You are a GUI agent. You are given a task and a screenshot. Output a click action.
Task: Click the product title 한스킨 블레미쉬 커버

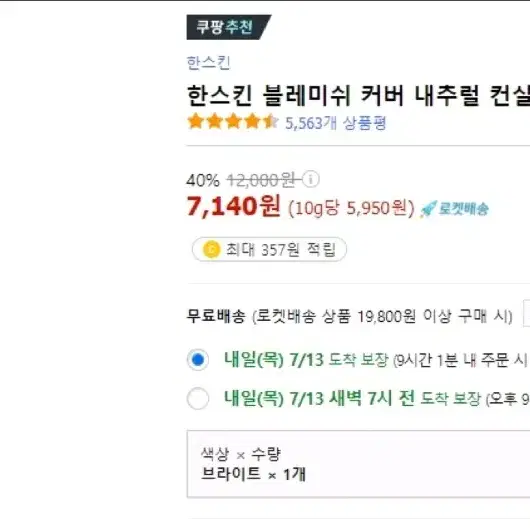point(358,96)
